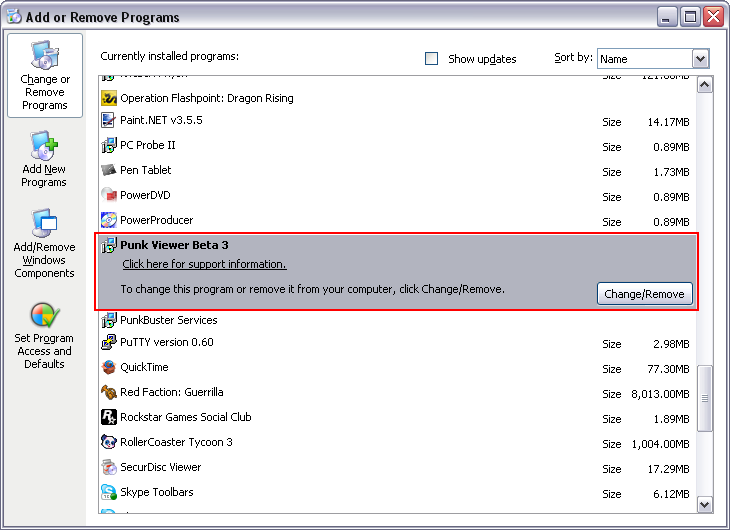Click the Add or Remove Programs title bar icon

point(14,16)
